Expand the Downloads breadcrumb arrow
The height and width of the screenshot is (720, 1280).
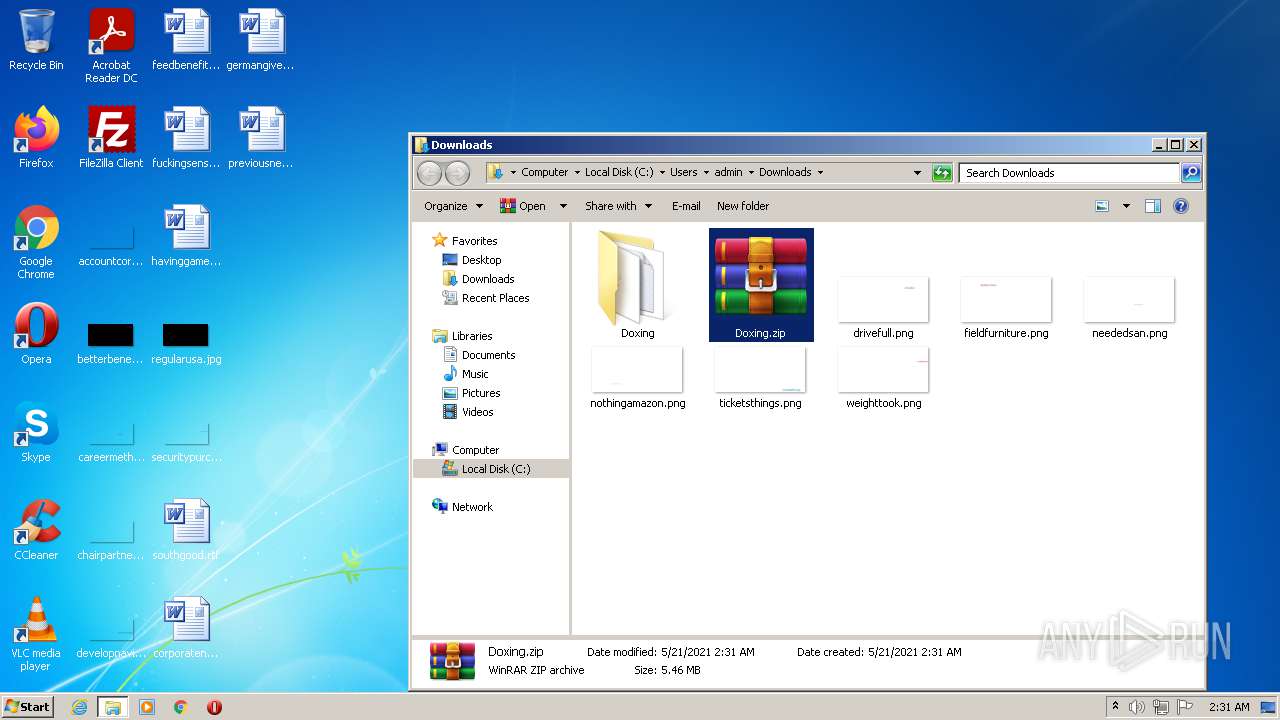point(820,173)
